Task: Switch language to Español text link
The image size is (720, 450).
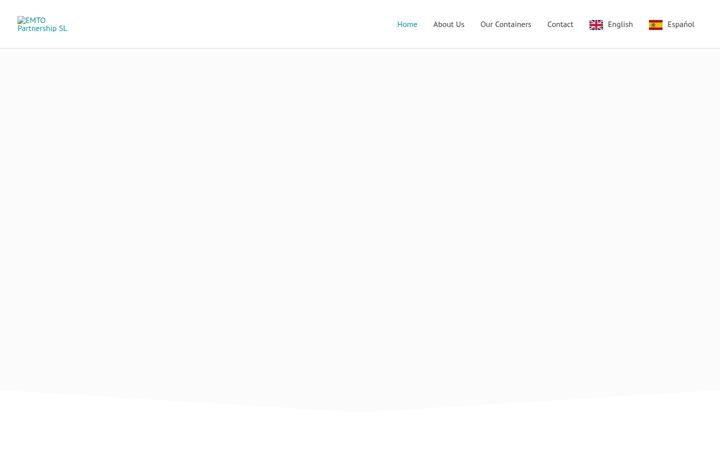Action: (x=681, y=24)
